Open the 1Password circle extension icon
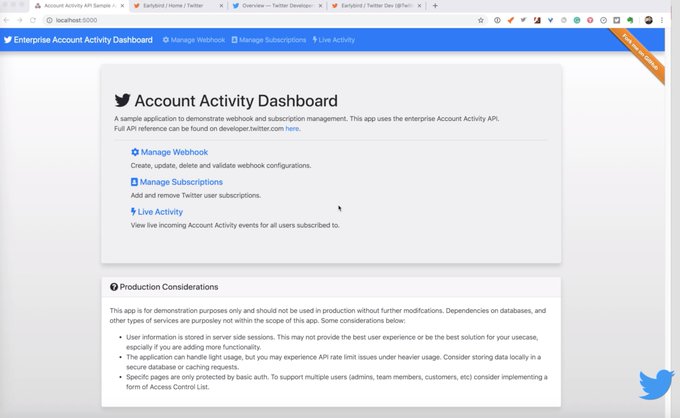Image resolution: width=680 pixels, height=418 pixels. (497, 20)
